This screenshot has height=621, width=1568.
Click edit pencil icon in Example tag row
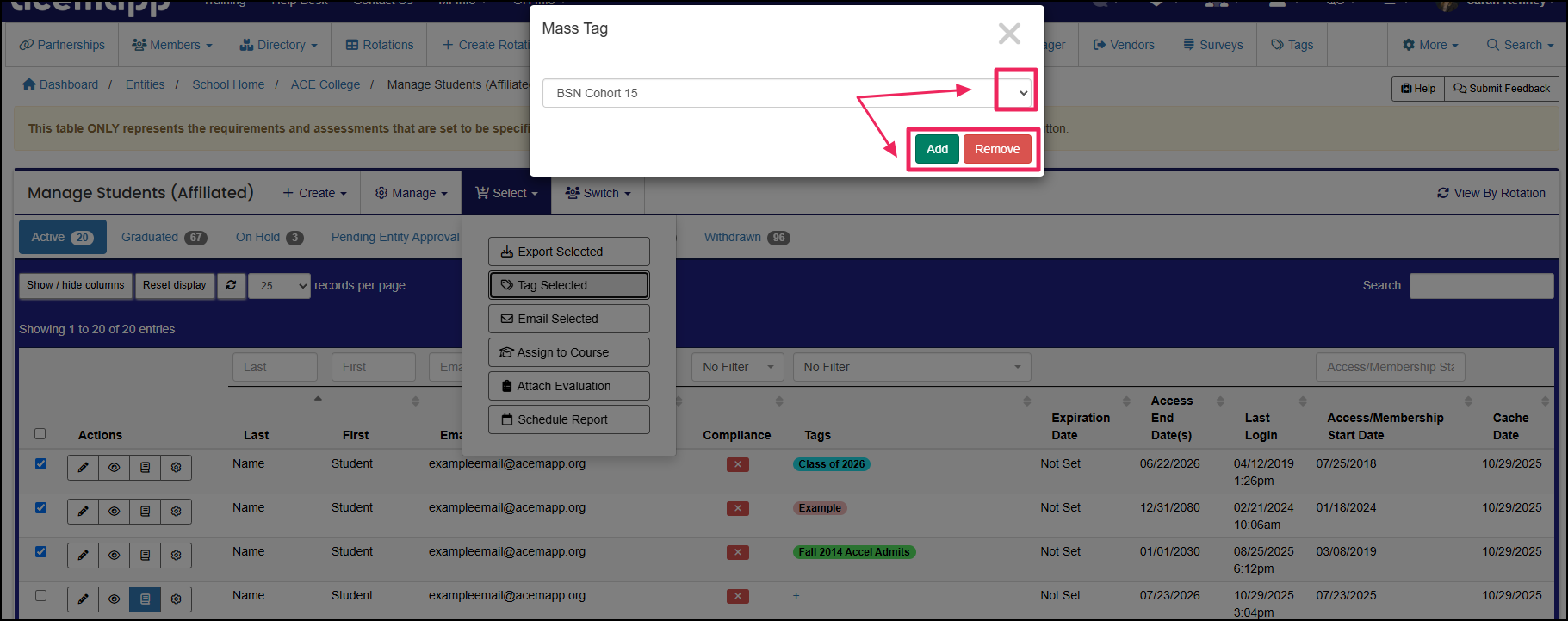pyautogui.click(x=83, y=512)
